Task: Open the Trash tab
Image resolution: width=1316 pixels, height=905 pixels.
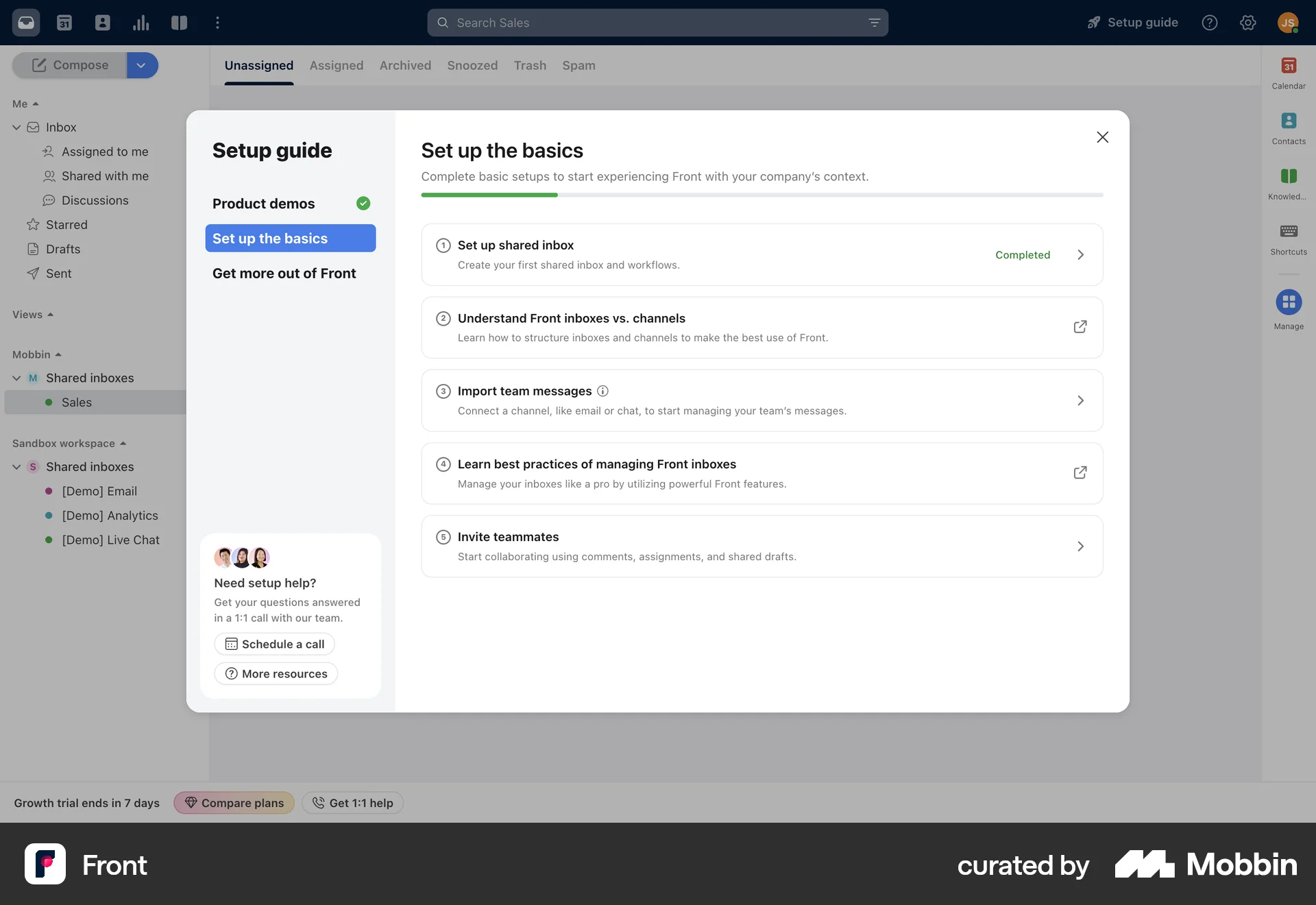Action: (x=529, y=65)
